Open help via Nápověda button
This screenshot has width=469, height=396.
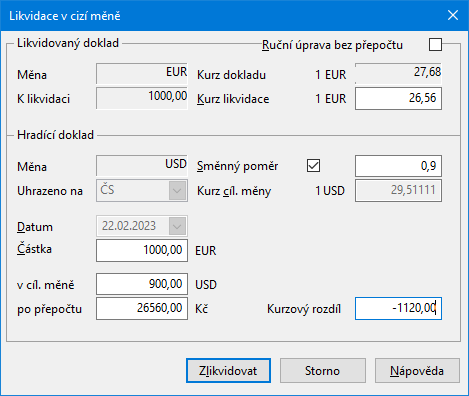[x=417, y=371]
